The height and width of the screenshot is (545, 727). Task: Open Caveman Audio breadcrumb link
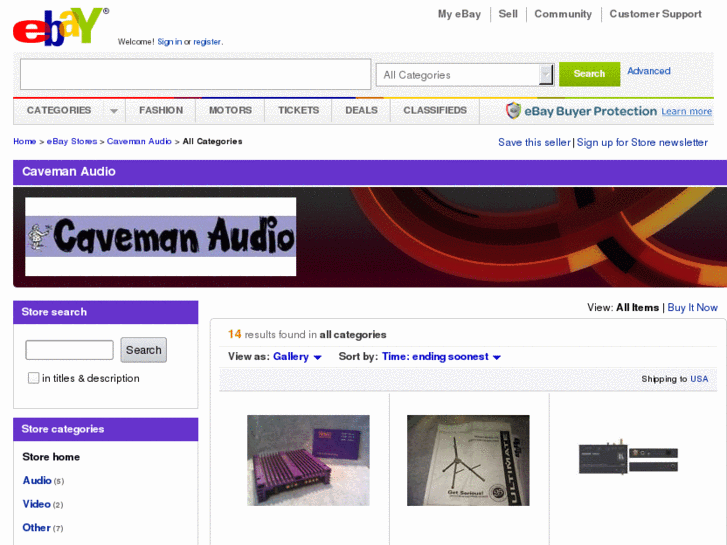coord(139,141)
